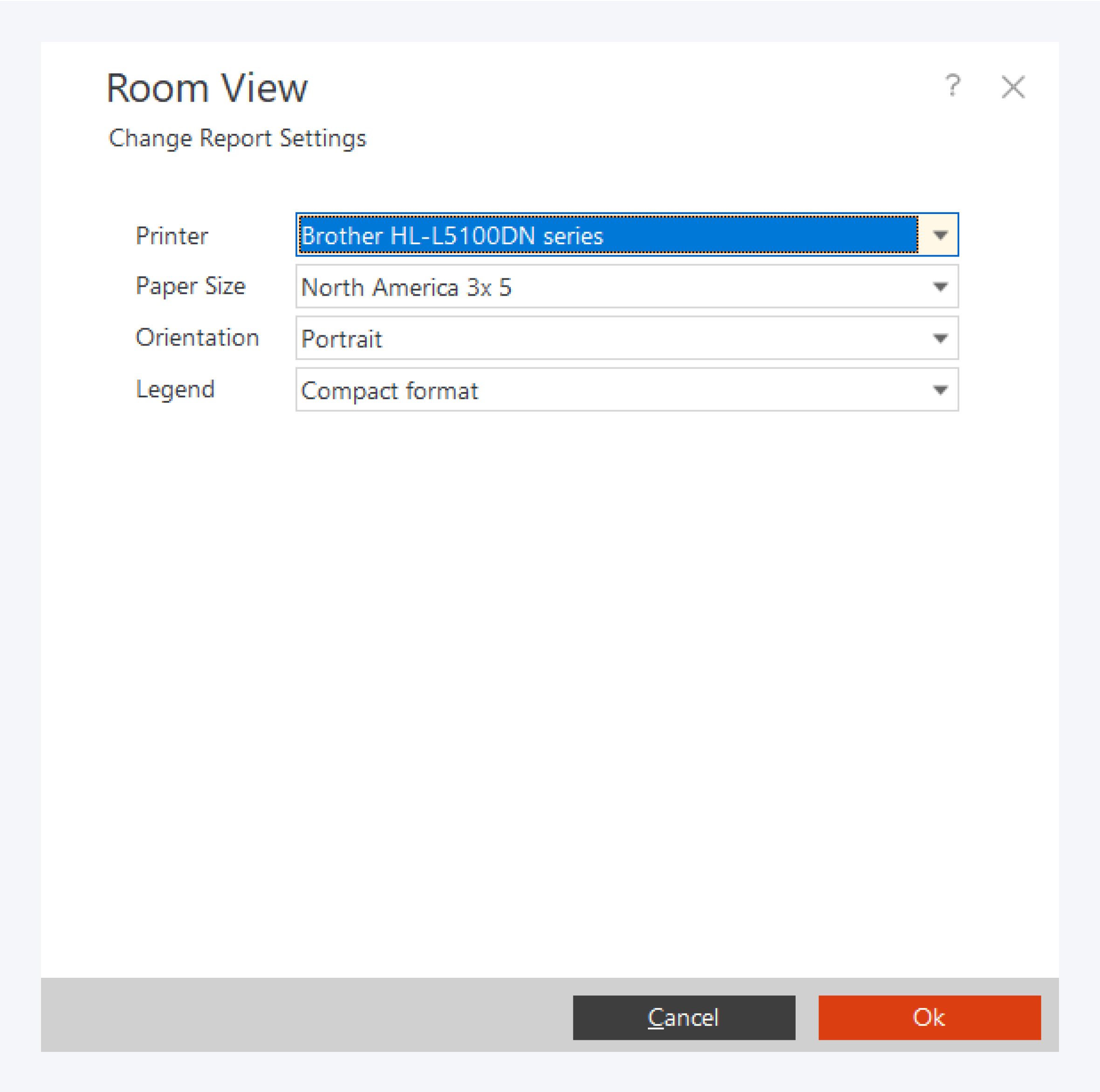This screenshot has width=1100, height=1092.
Task: Close the Room View dialog
Action: coord(1013,87)
